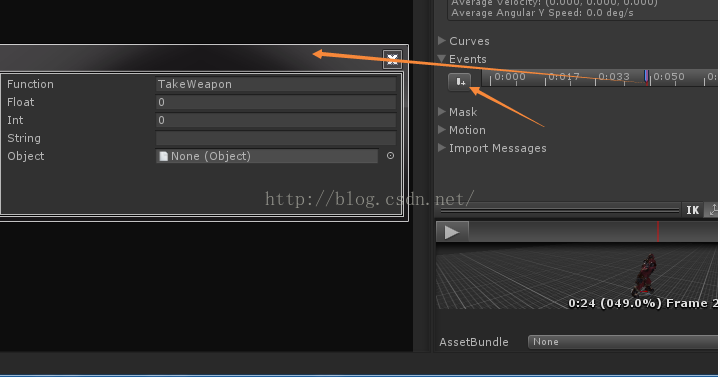Click the Int value field
The image size is (720, 377).
pos(276,120)
